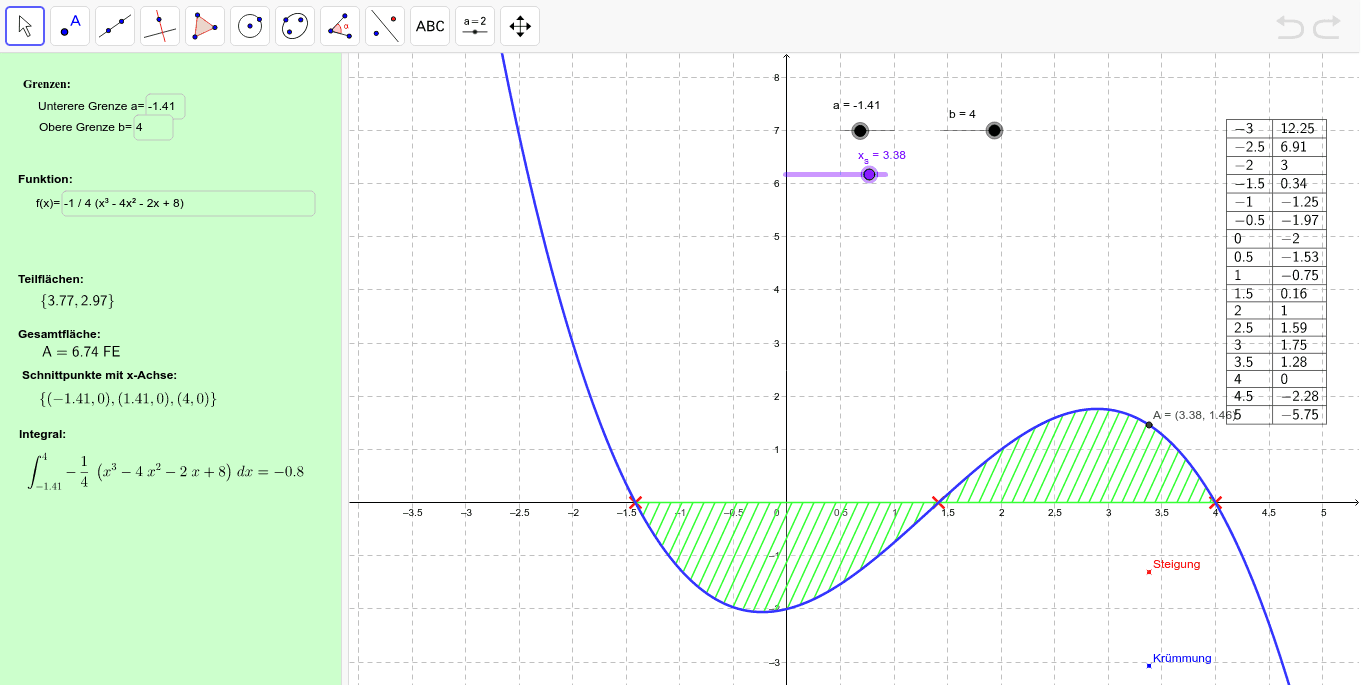1361x687 pixels.
Task: Choose the Angle measurement tool
Action: tap(340, 26)
